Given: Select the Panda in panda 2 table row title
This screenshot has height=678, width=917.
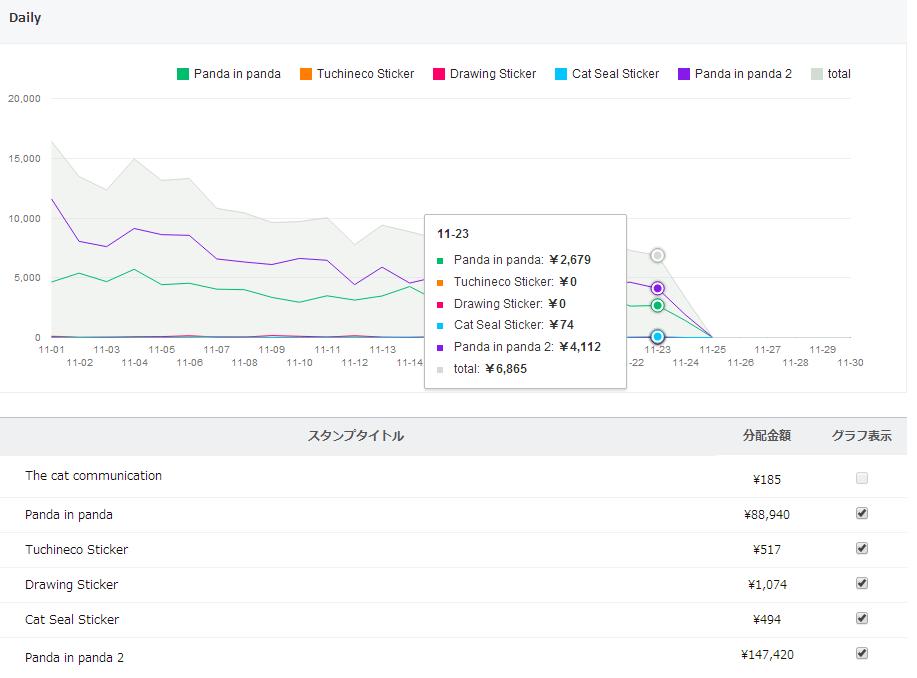Looking at the screenshot, I should point(74,657).
